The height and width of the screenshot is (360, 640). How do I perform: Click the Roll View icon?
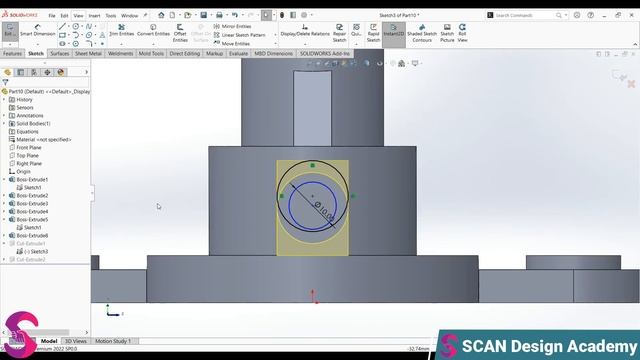point(462,33)
